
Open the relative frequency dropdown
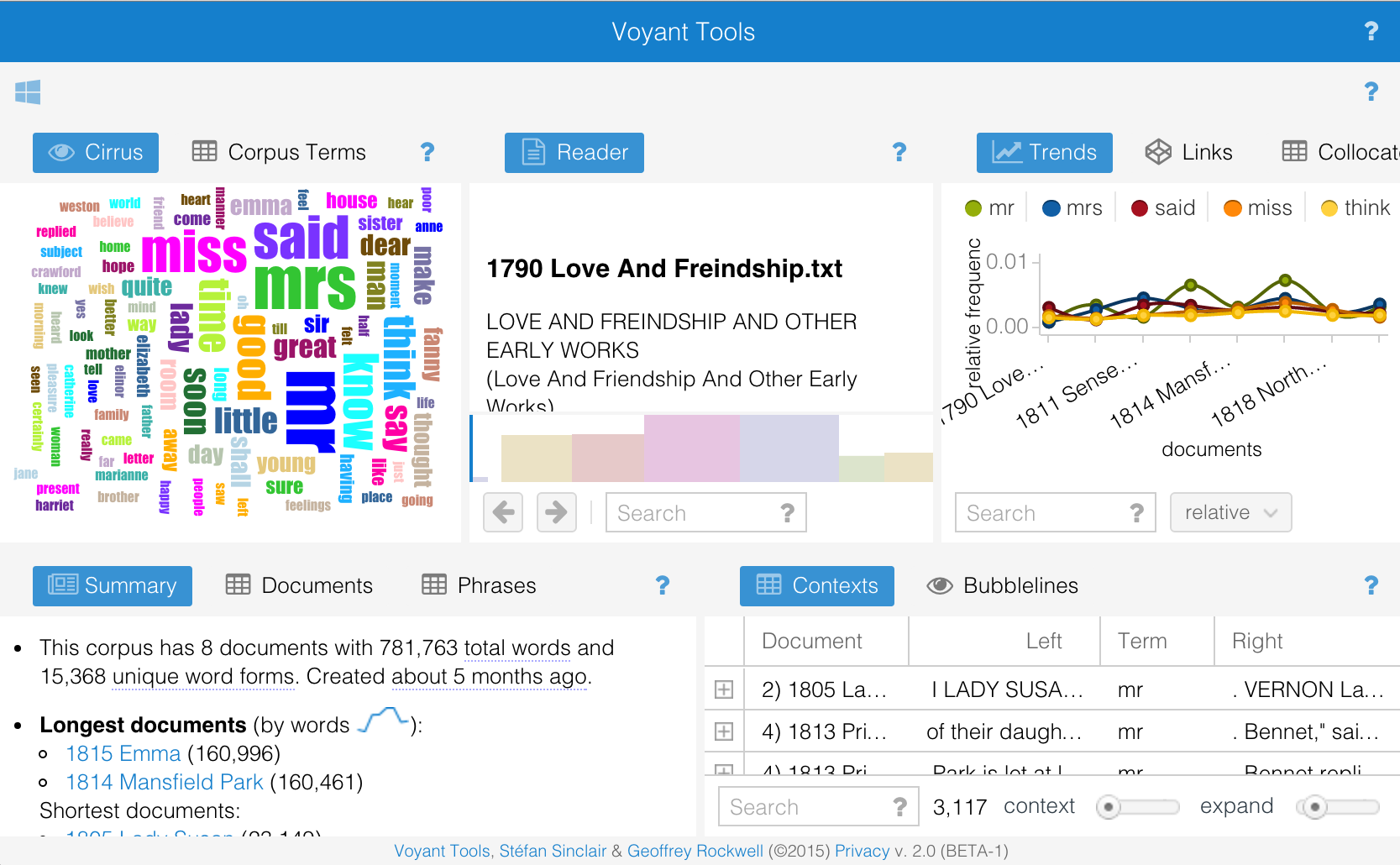coord(1230,512)
